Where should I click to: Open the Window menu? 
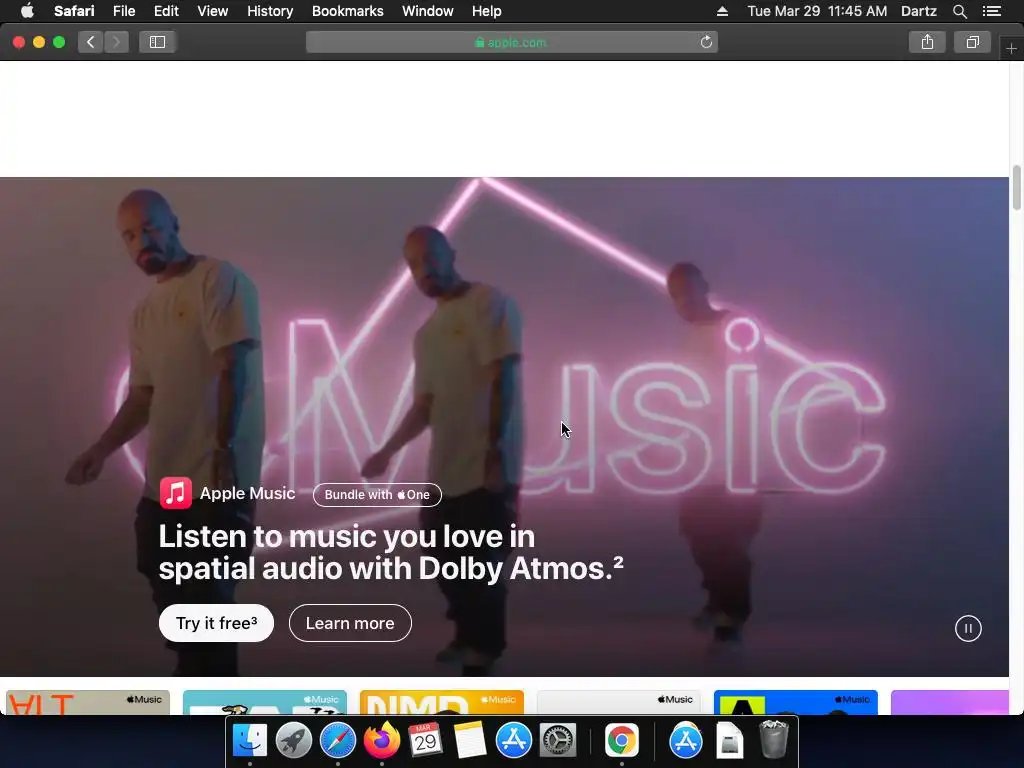click(x=428, y=11)
